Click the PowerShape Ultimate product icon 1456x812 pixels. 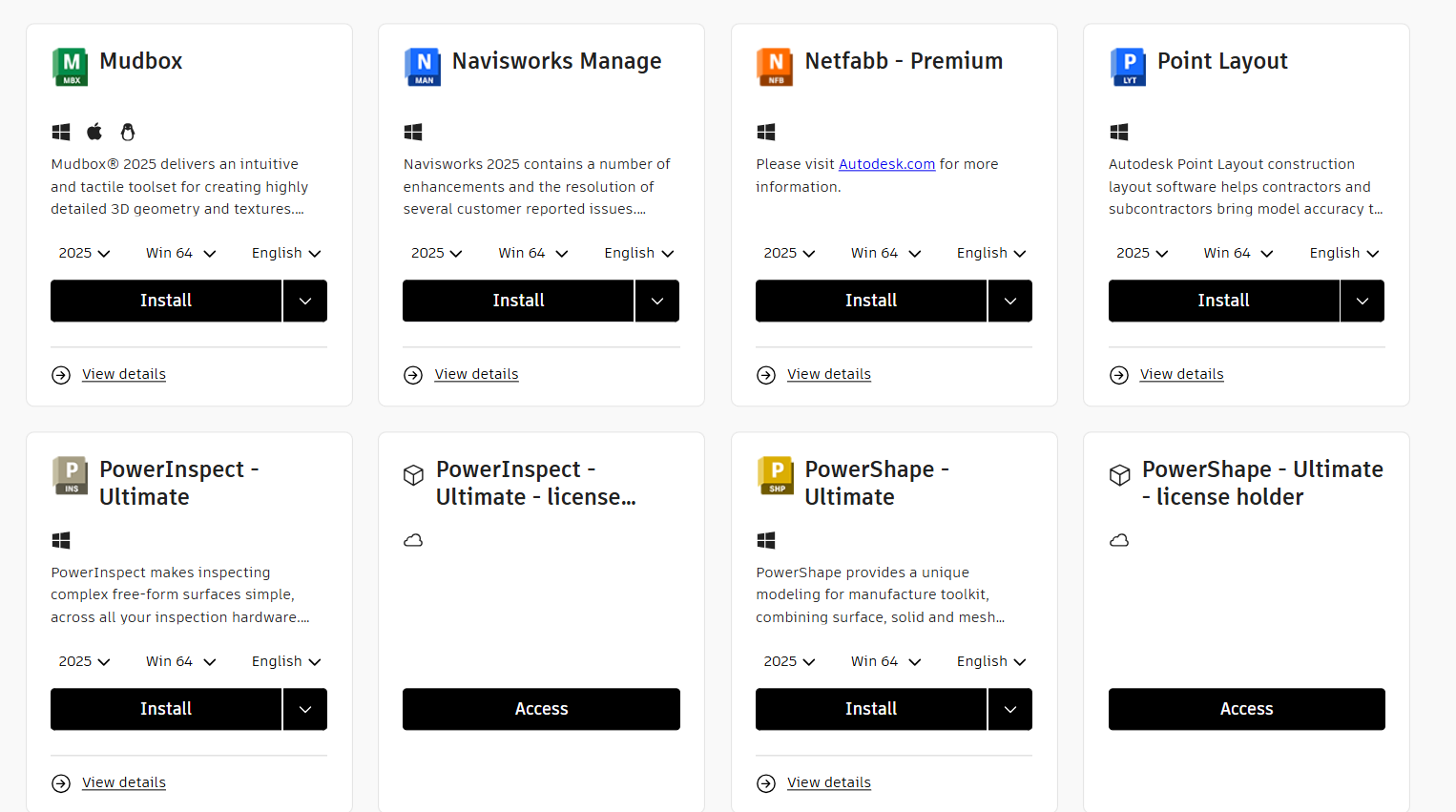coord(775,475)
